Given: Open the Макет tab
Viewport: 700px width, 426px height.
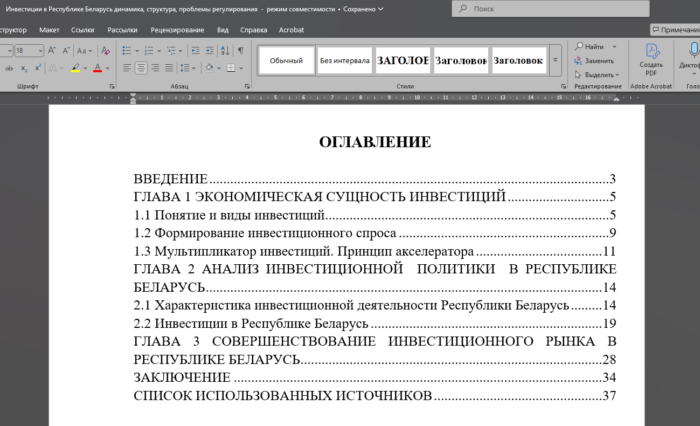Looking at the screenshot, I should tap(49, 30).
